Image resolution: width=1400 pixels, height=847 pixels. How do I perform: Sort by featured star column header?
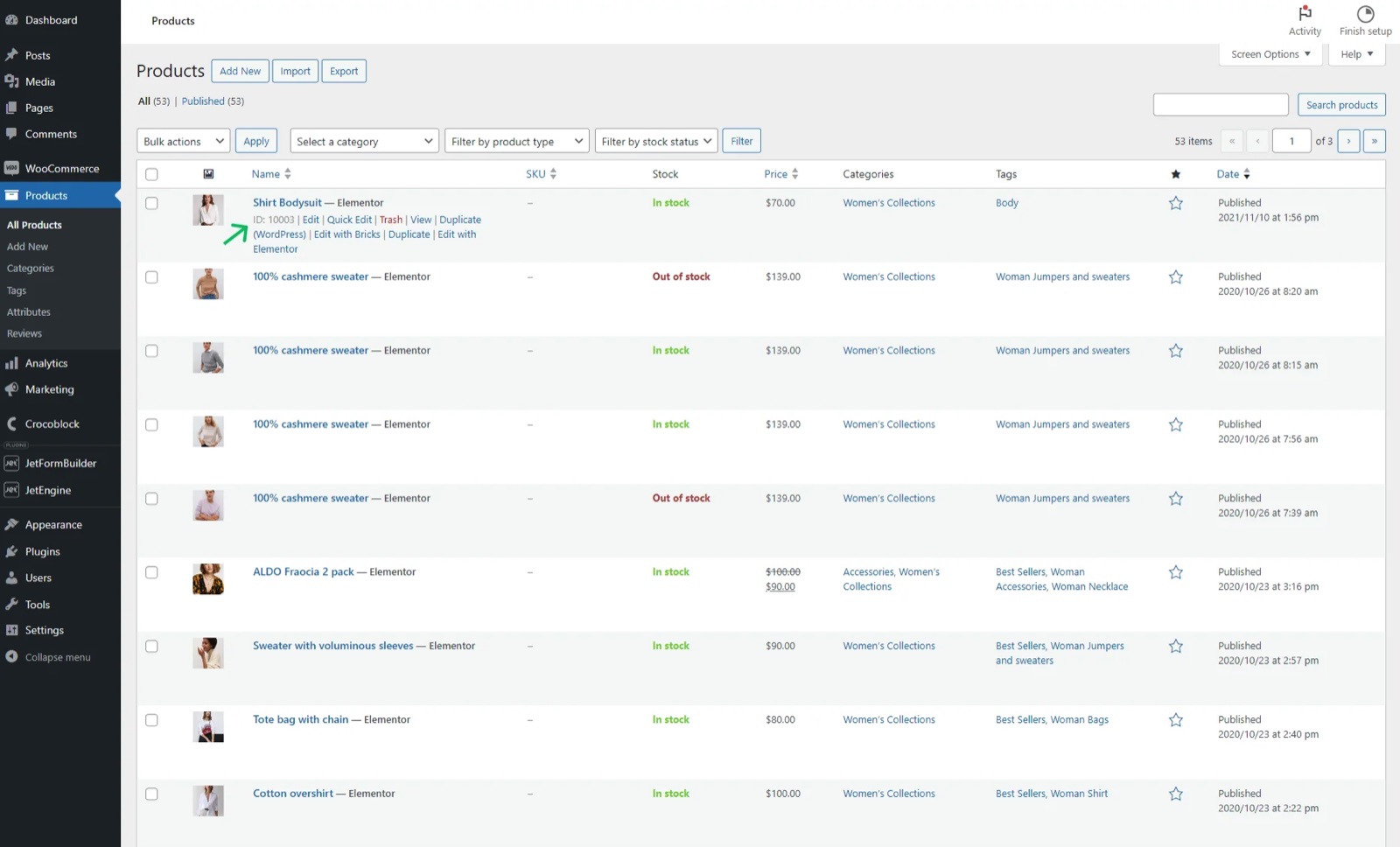pos(1176,174)
